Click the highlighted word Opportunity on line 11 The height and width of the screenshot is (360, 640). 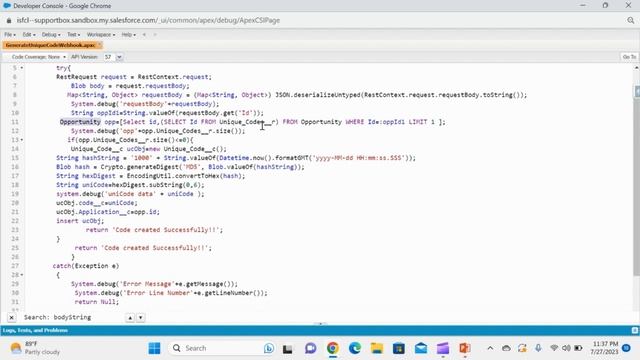pos(80,122)
